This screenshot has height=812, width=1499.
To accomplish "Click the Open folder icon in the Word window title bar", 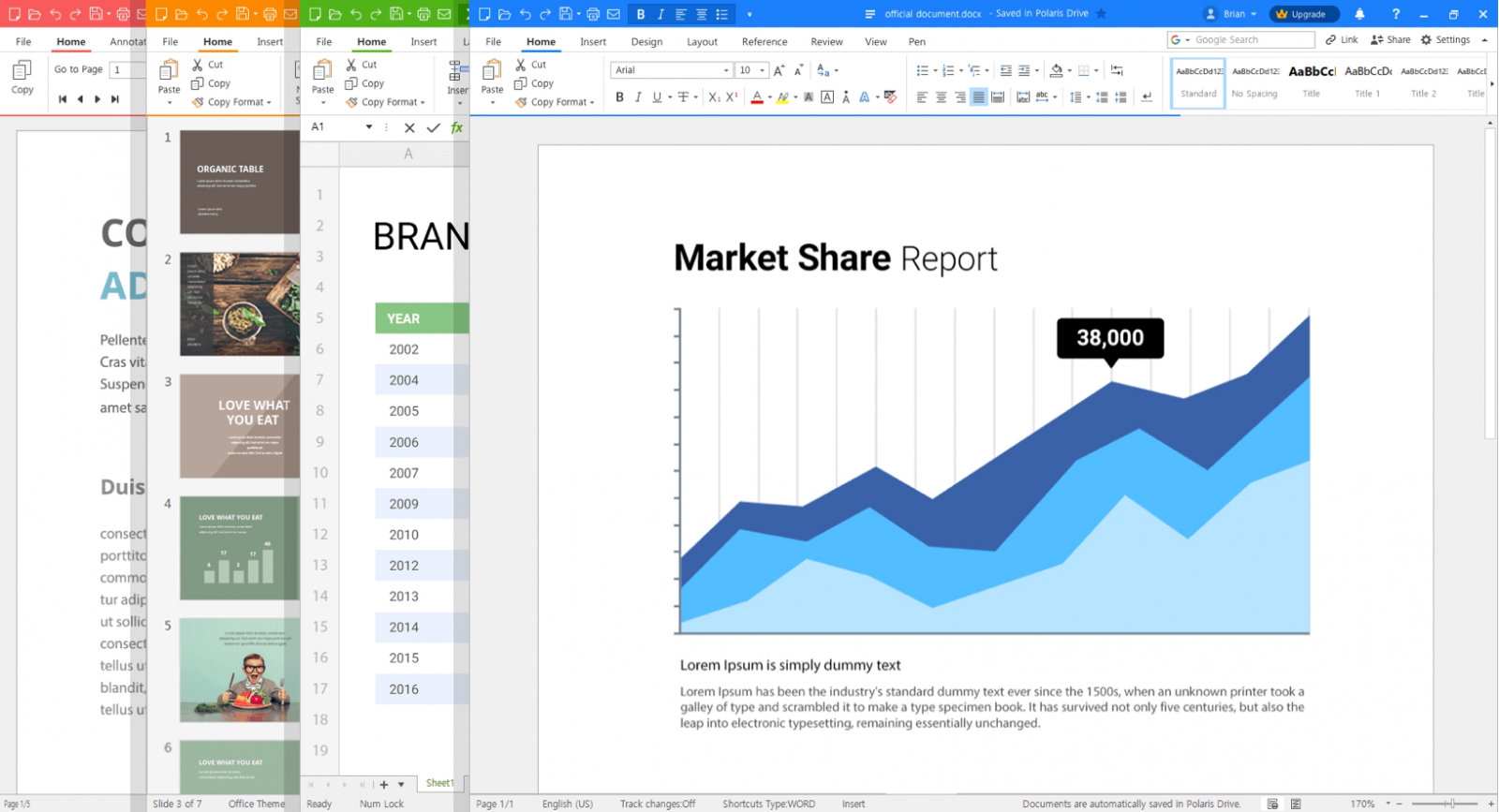I will point(504,14).
